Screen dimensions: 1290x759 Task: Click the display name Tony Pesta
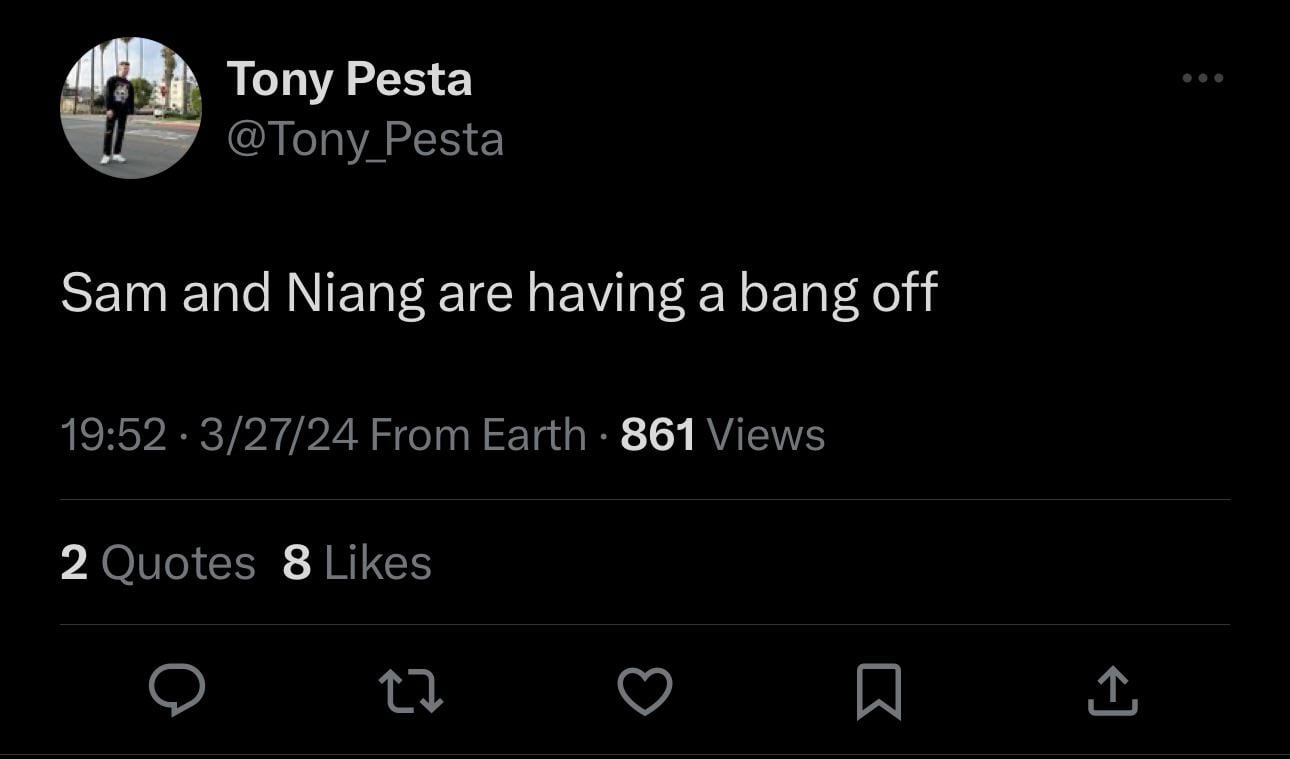[349, 79]
